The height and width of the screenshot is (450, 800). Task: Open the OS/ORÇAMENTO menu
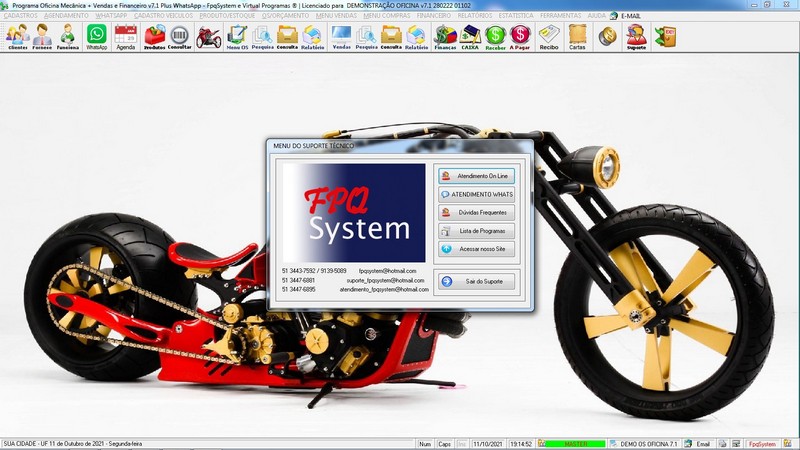(x=285, y=16)
